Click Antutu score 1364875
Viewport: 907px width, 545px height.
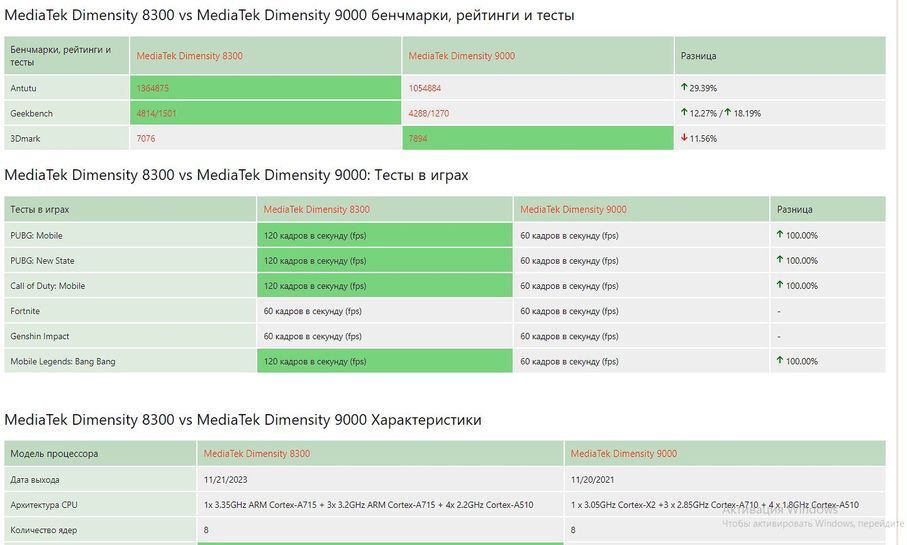(153, 89)
